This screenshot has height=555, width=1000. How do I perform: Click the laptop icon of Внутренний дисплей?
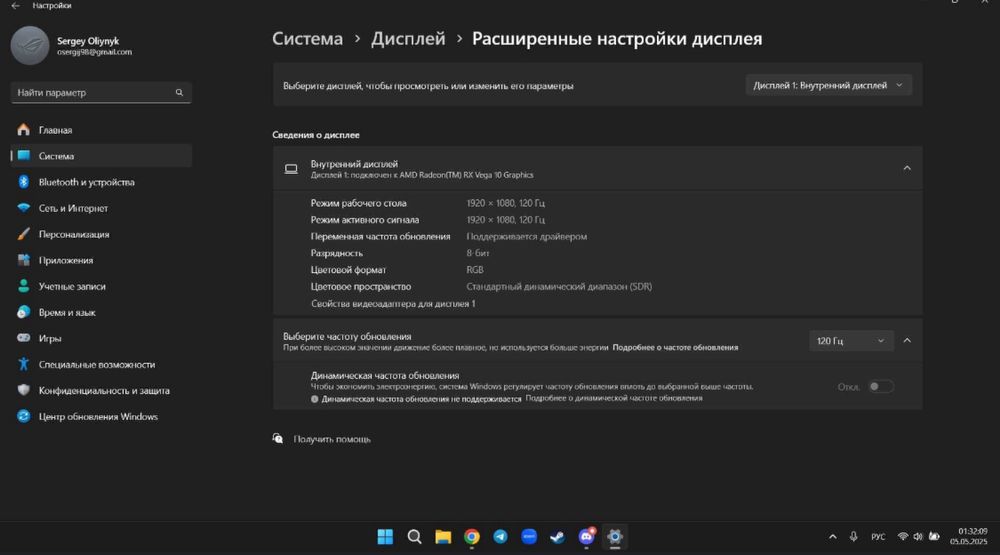click(291, 169)
